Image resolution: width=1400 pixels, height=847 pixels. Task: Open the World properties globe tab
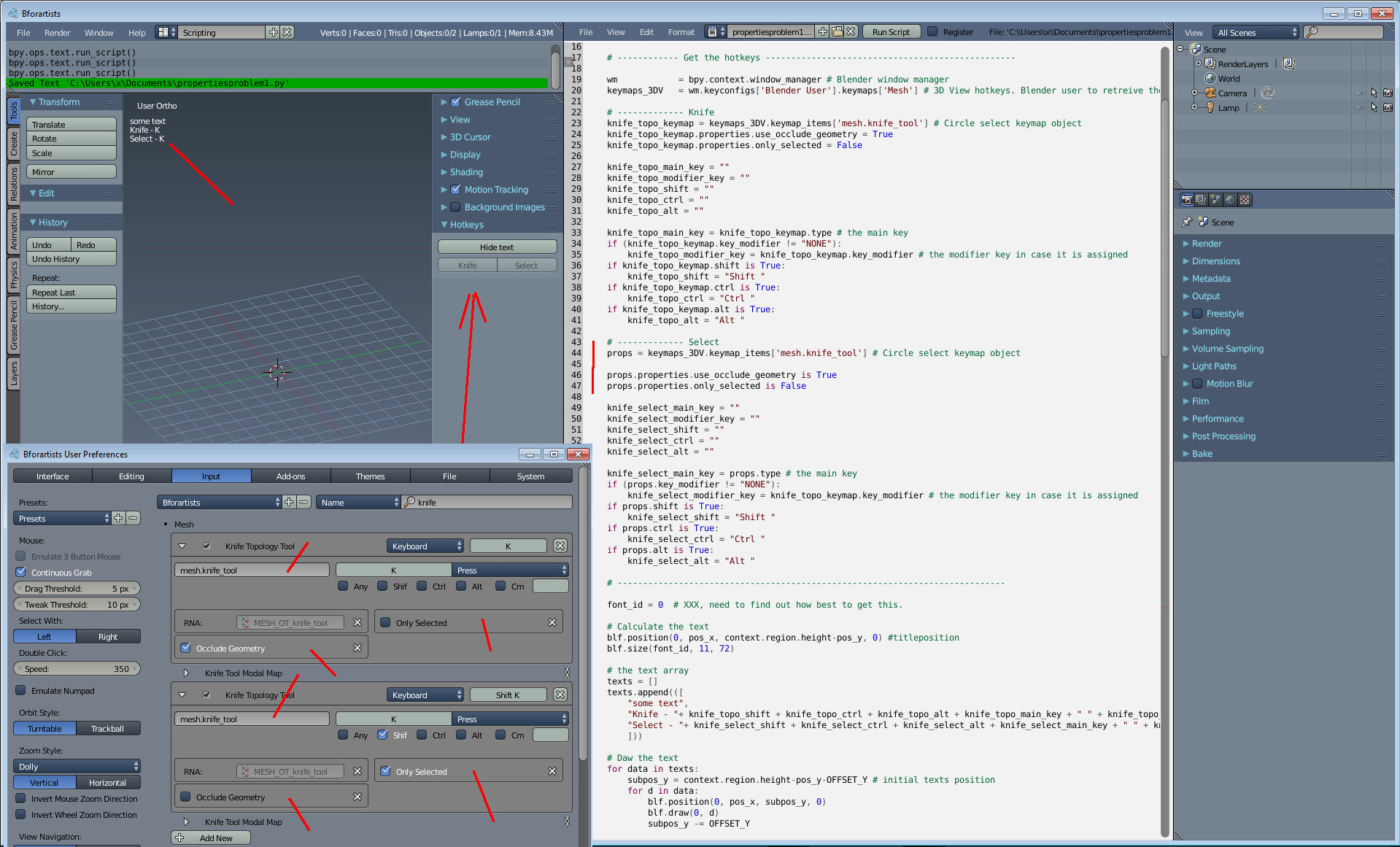pyautogui.click(x=1230, y=200)
